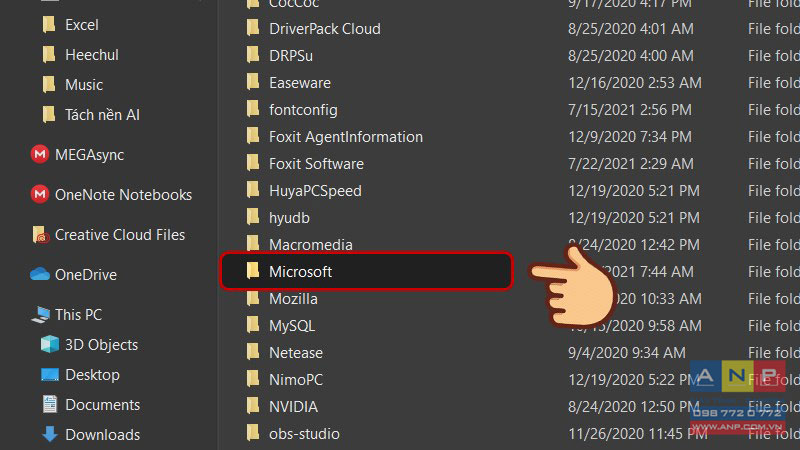Click the Mozilla folder icon
Viewport: 800px width, 450px height.
point(253,298)
